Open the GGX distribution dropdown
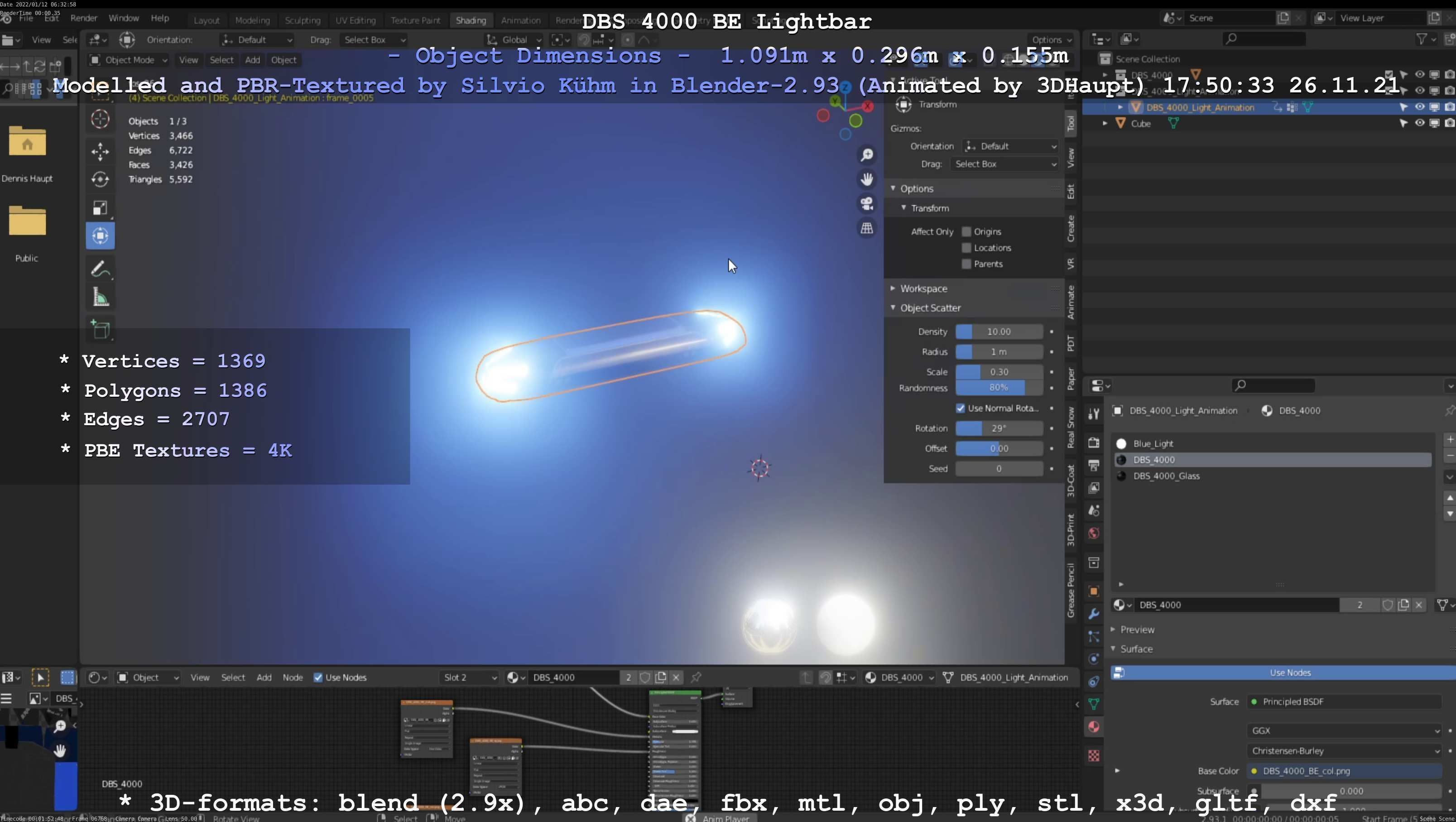The height and width of the screenshot is (822, 1456). [x=1344, y=731]
